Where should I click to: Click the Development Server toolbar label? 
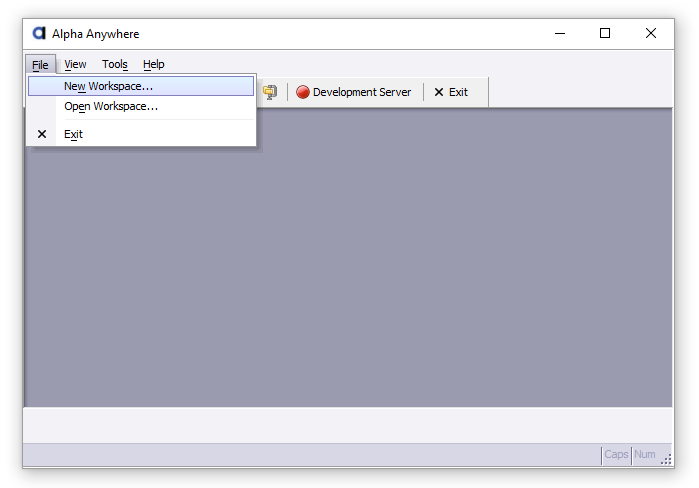coord(362,92)
